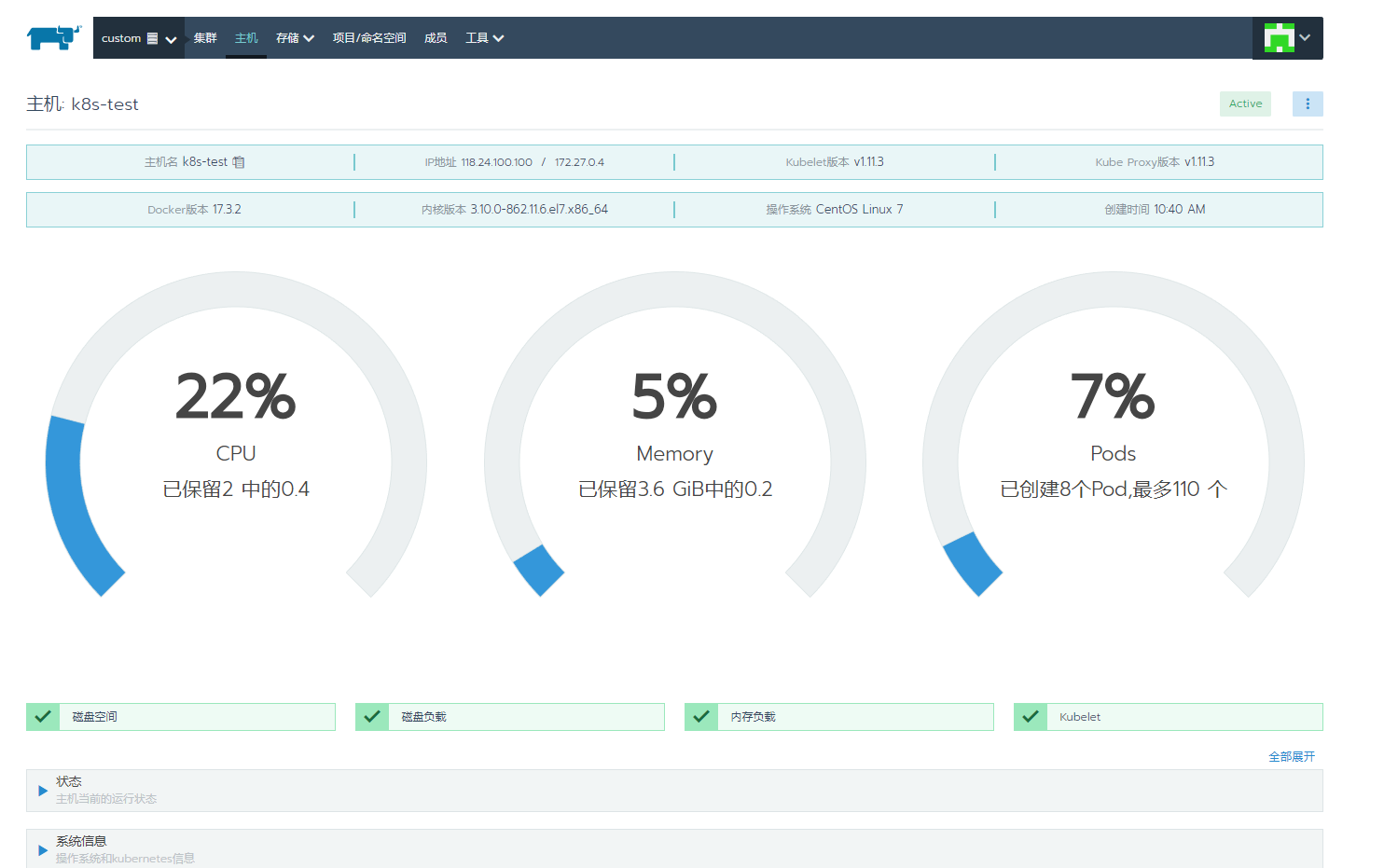Image resolution: width=1384 pixels, height=868 pixels.
Task: Click the Kube Proxy版本 v1.11.3 value
Action: coord(1199,162)
